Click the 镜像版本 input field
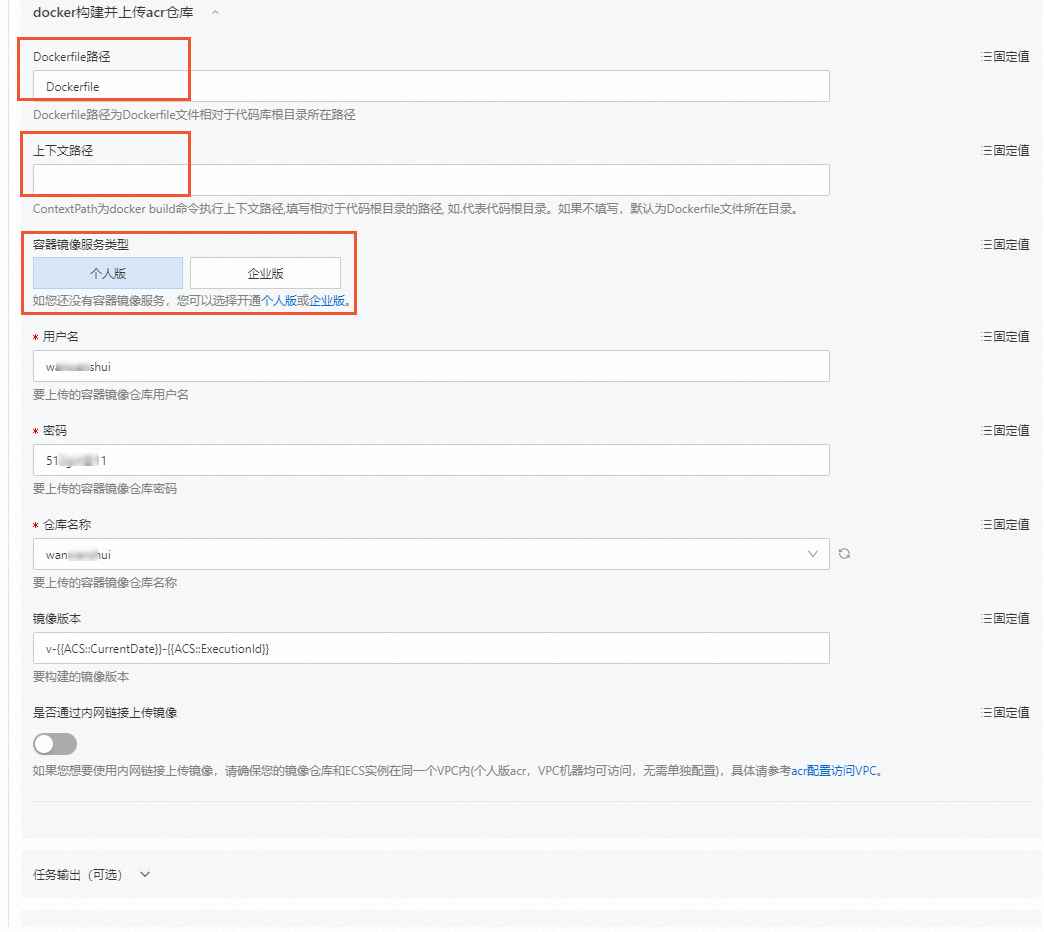The image size is (1044, 932). 431,648
